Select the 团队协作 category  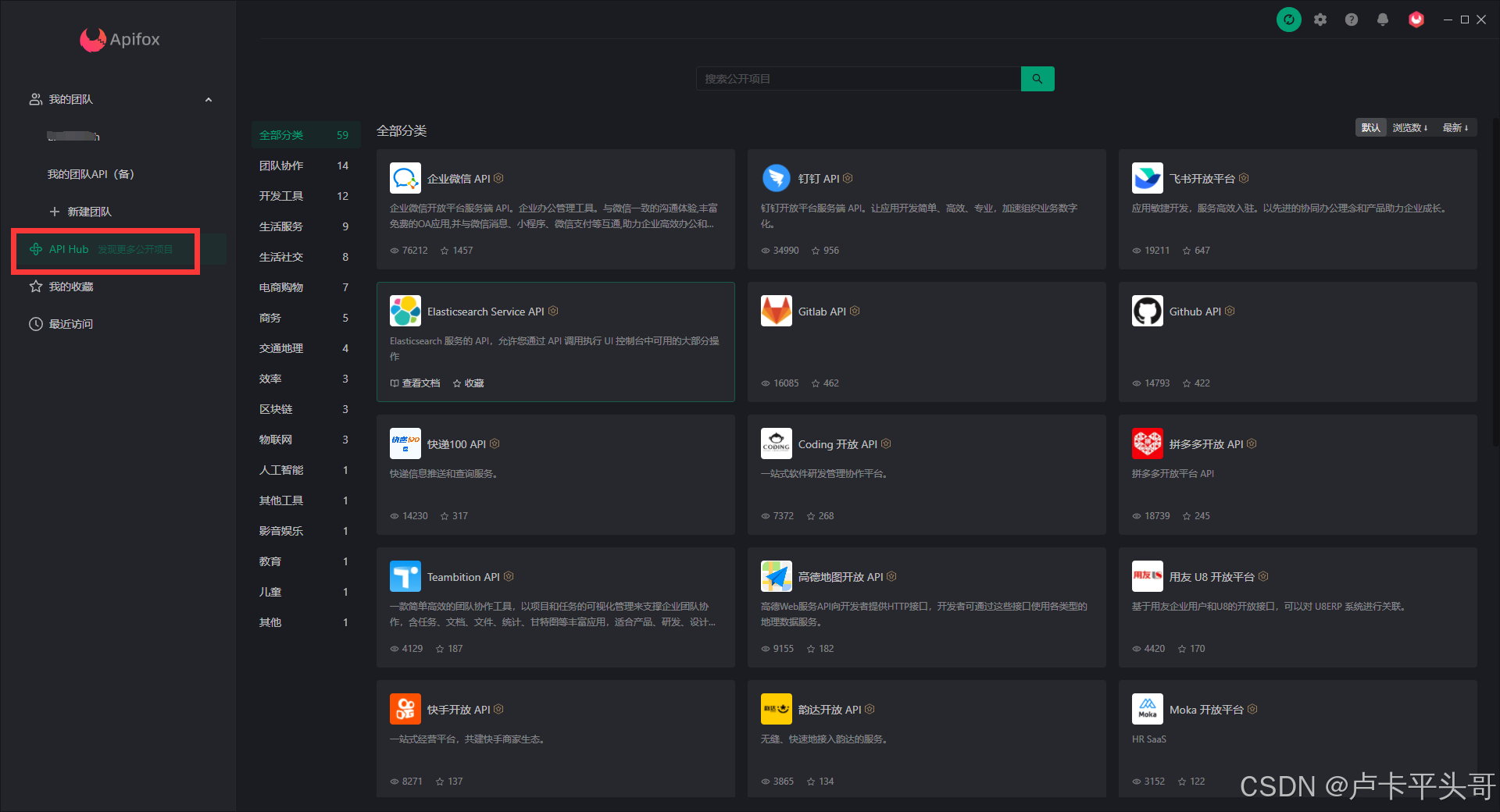[x=305, y=166]
